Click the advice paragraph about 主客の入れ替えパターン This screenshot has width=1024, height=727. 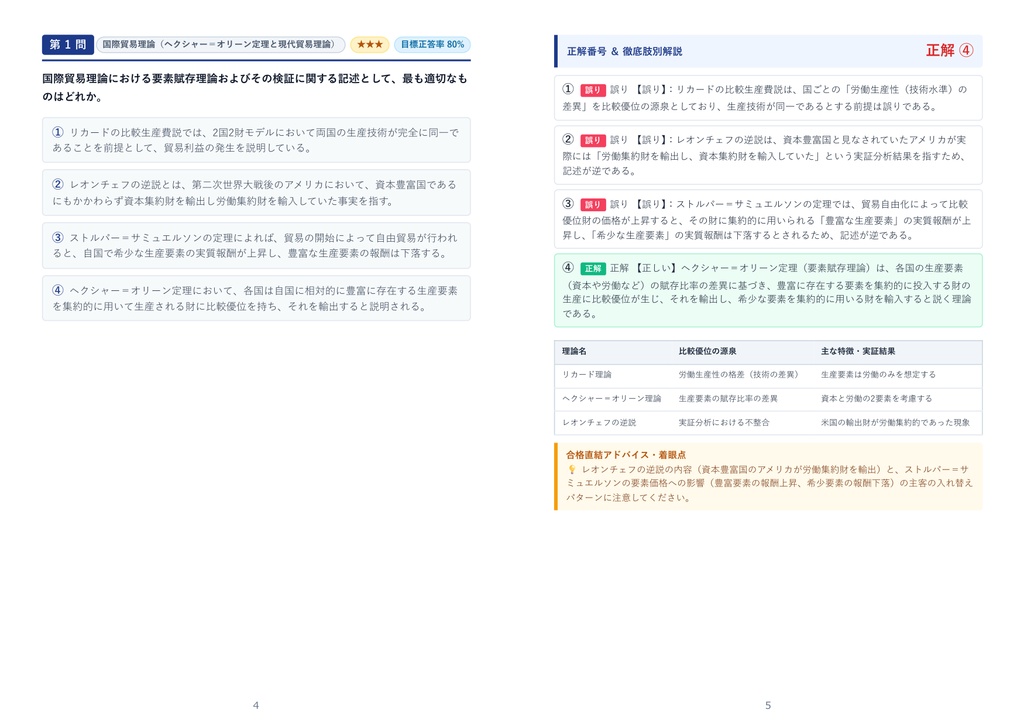[x=769, y=483]
